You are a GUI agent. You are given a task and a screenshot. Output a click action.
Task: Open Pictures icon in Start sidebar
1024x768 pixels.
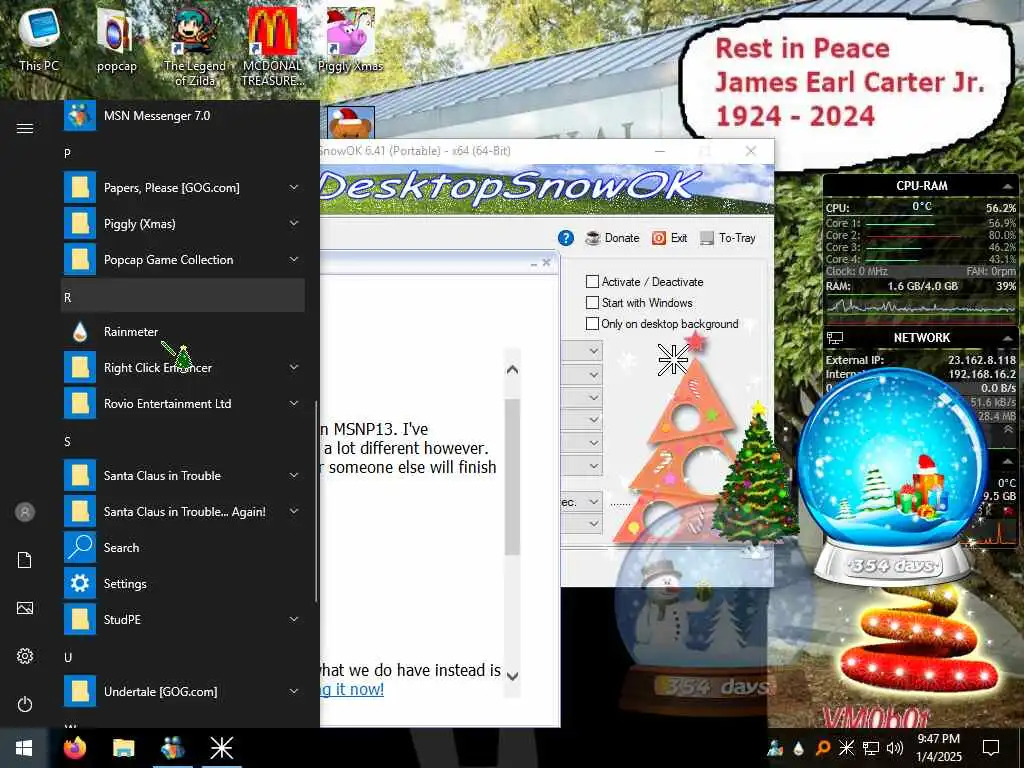[25, 608]
